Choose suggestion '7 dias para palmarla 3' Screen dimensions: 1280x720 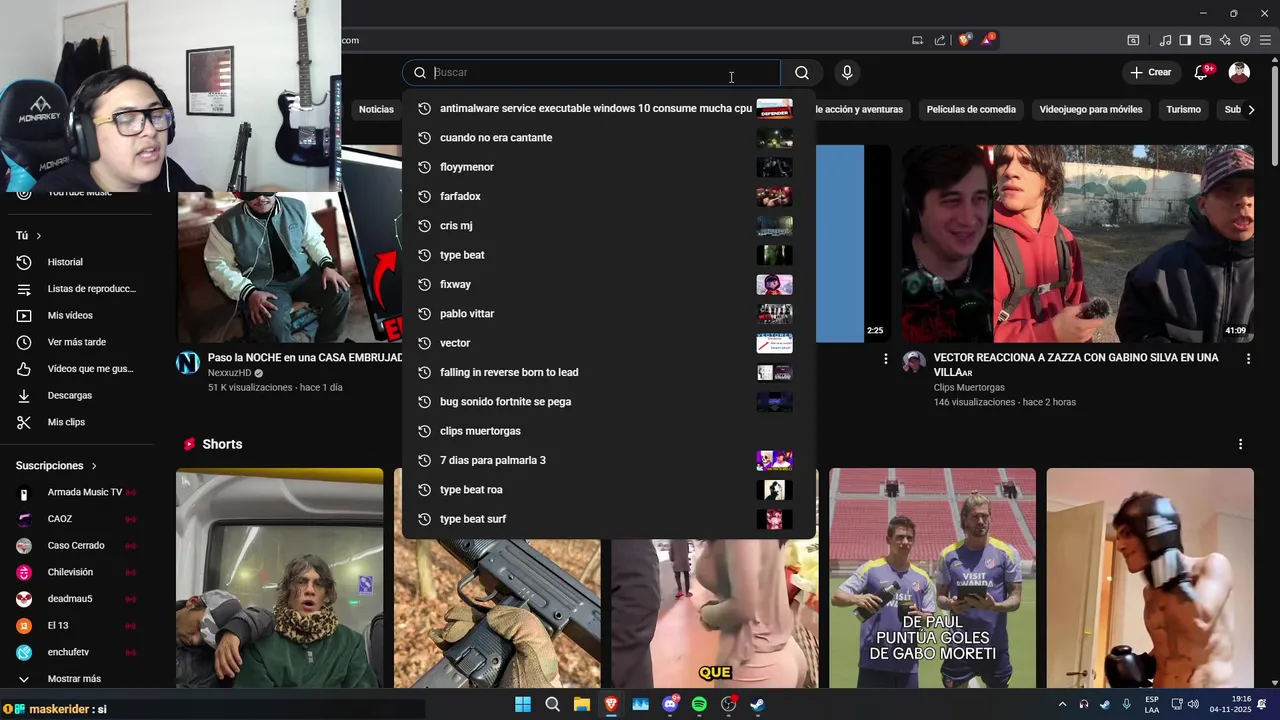[608, 460]
